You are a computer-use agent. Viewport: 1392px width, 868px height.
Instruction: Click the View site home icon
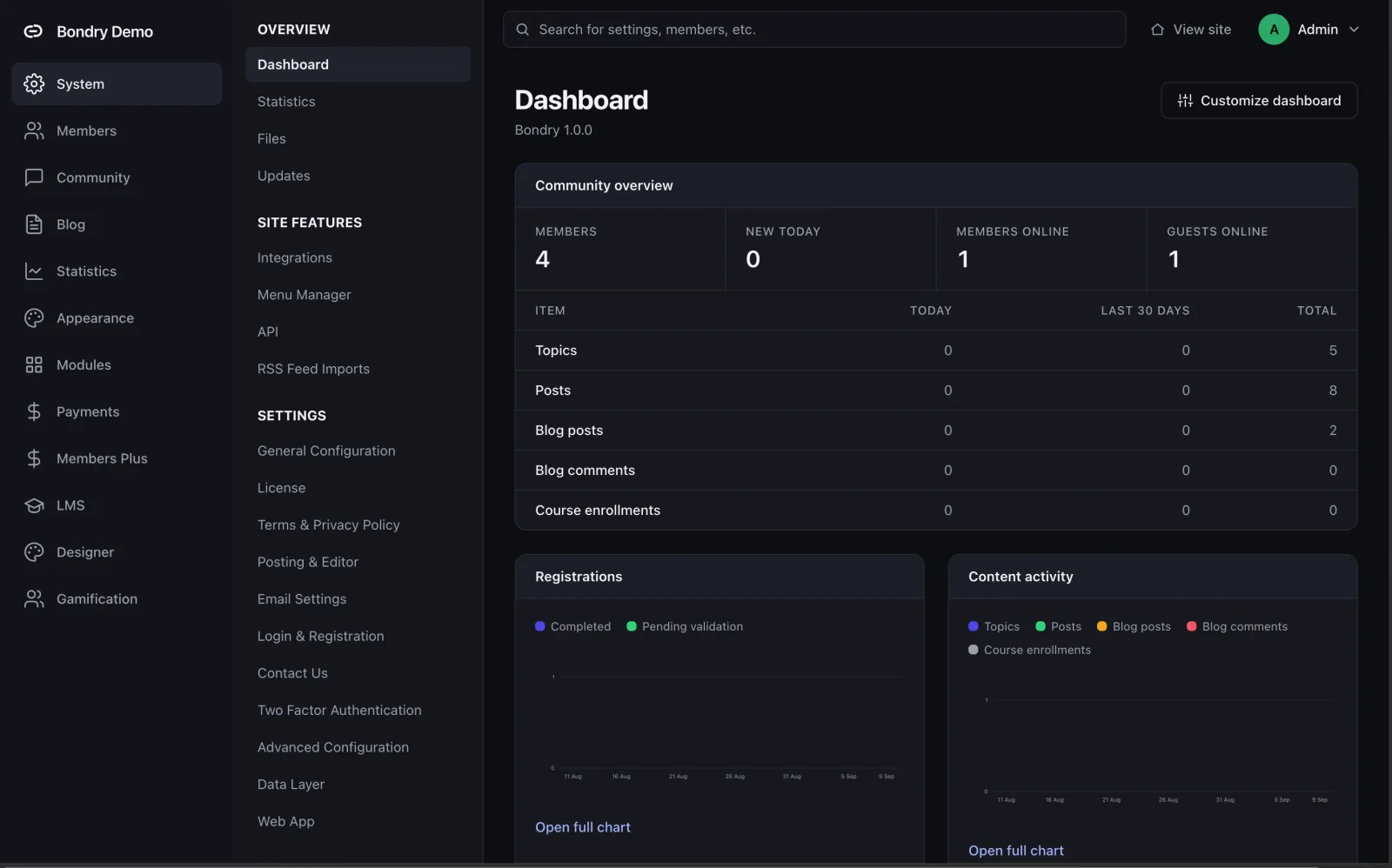[x=1157, y=30]
